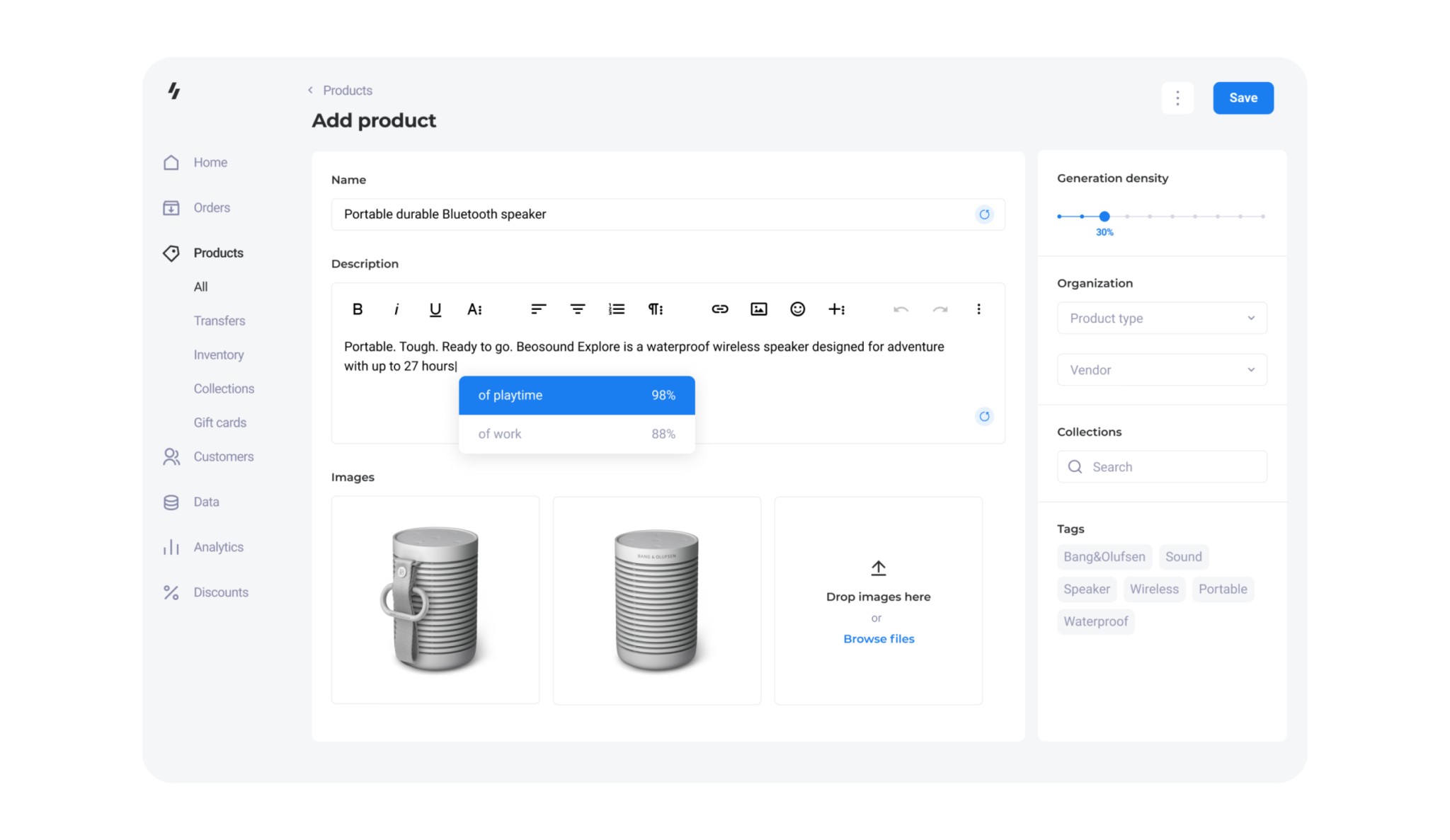Expand the Product type dropdown
1450x840 pixels.
(1161, 318)
